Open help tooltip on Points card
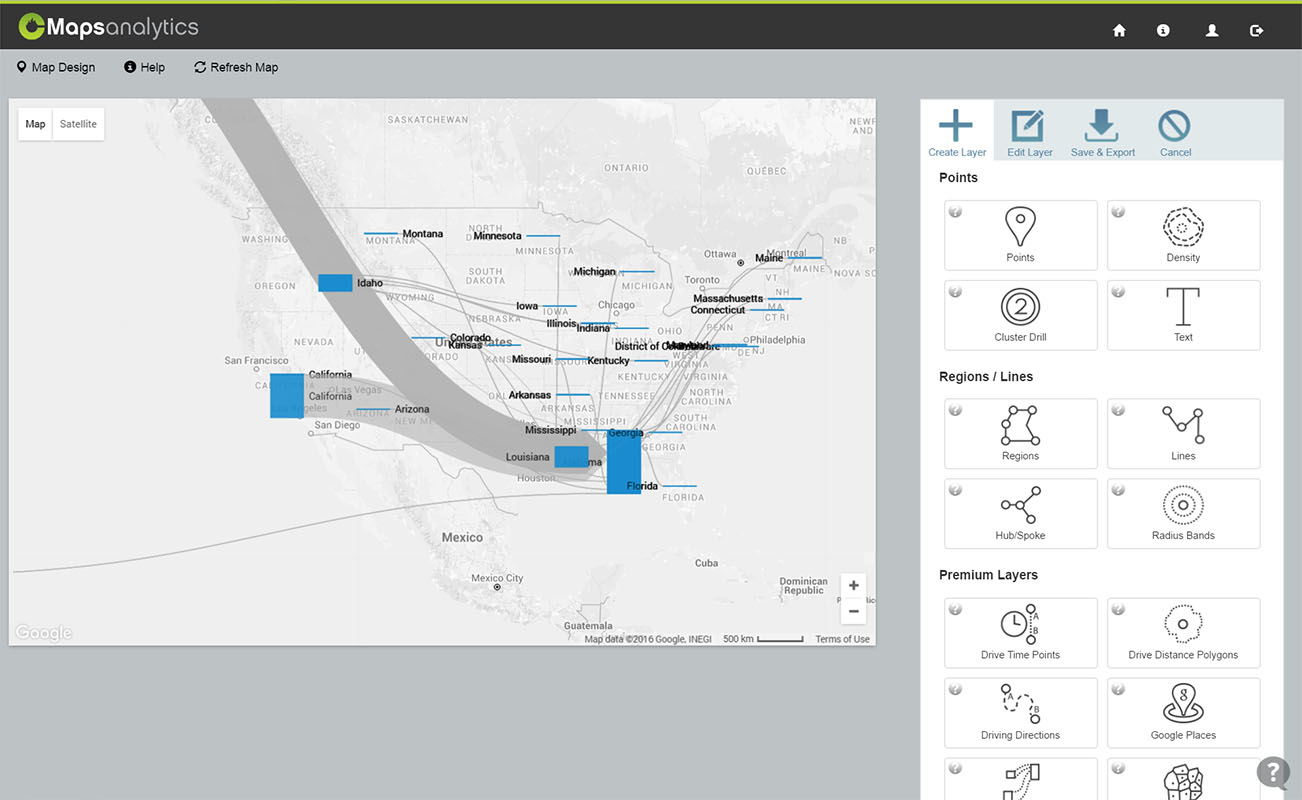This screenshot has height=800, width=1302. pos(955,212)
